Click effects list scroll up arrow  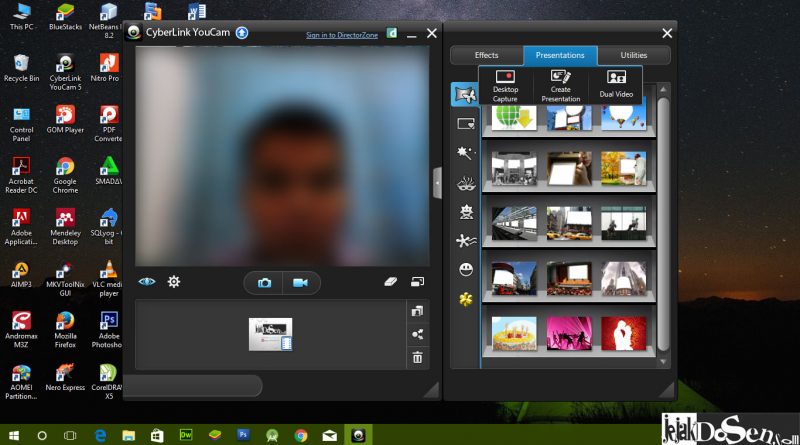coord(663,89)
